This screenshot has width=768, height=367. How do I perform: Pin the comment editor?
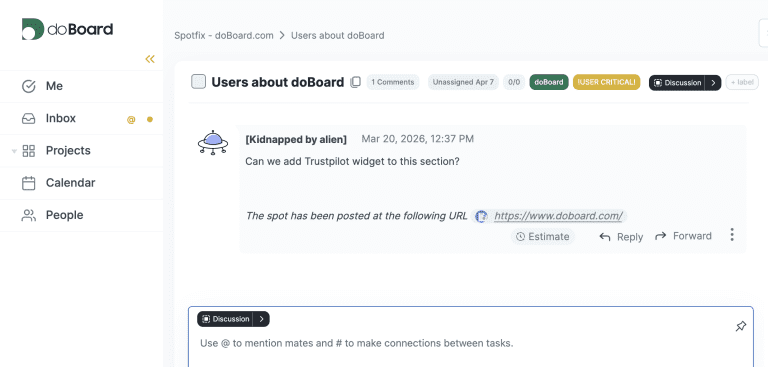point(741,326)
